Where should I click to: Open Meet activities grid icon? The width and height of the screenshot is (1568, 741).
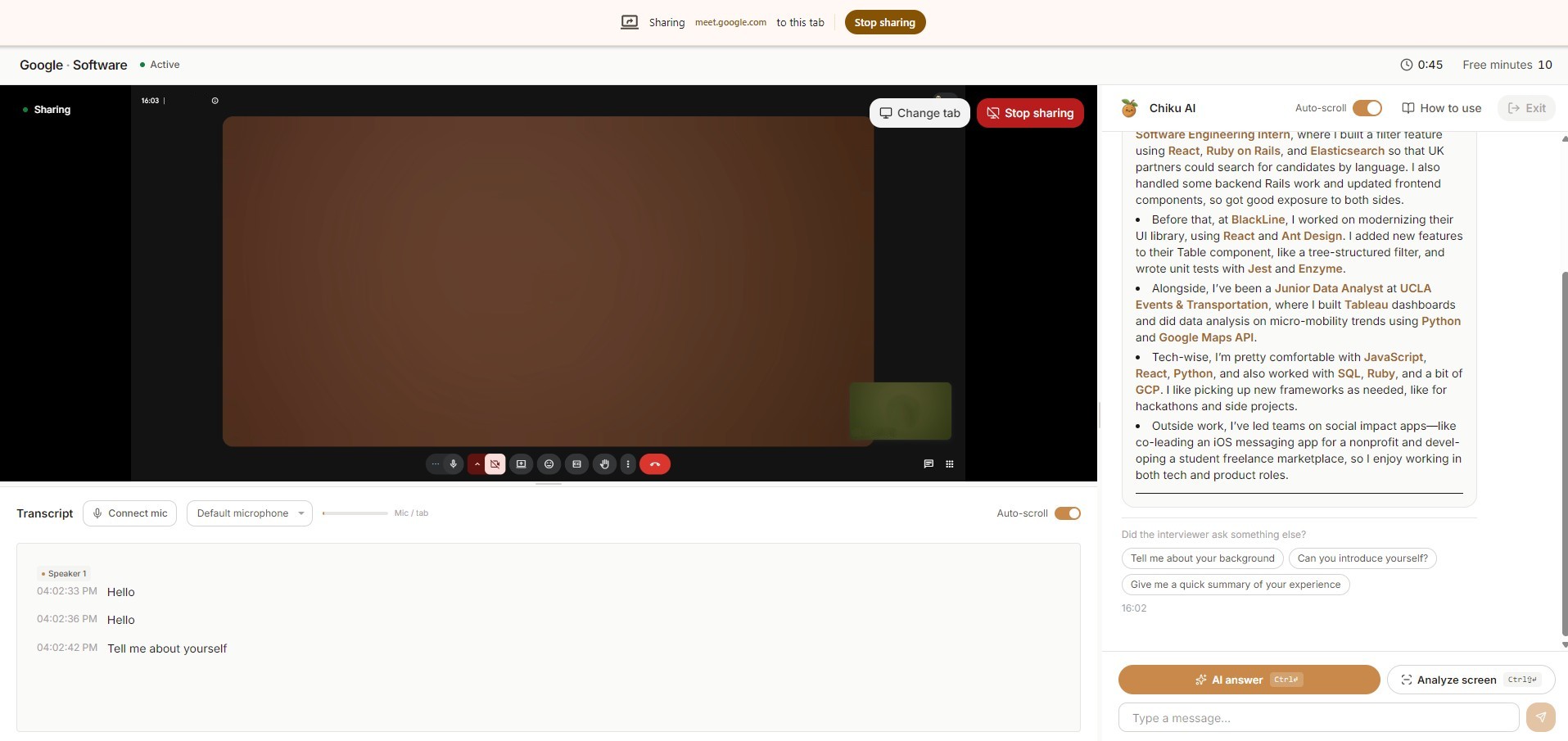[x=950, y=464]
